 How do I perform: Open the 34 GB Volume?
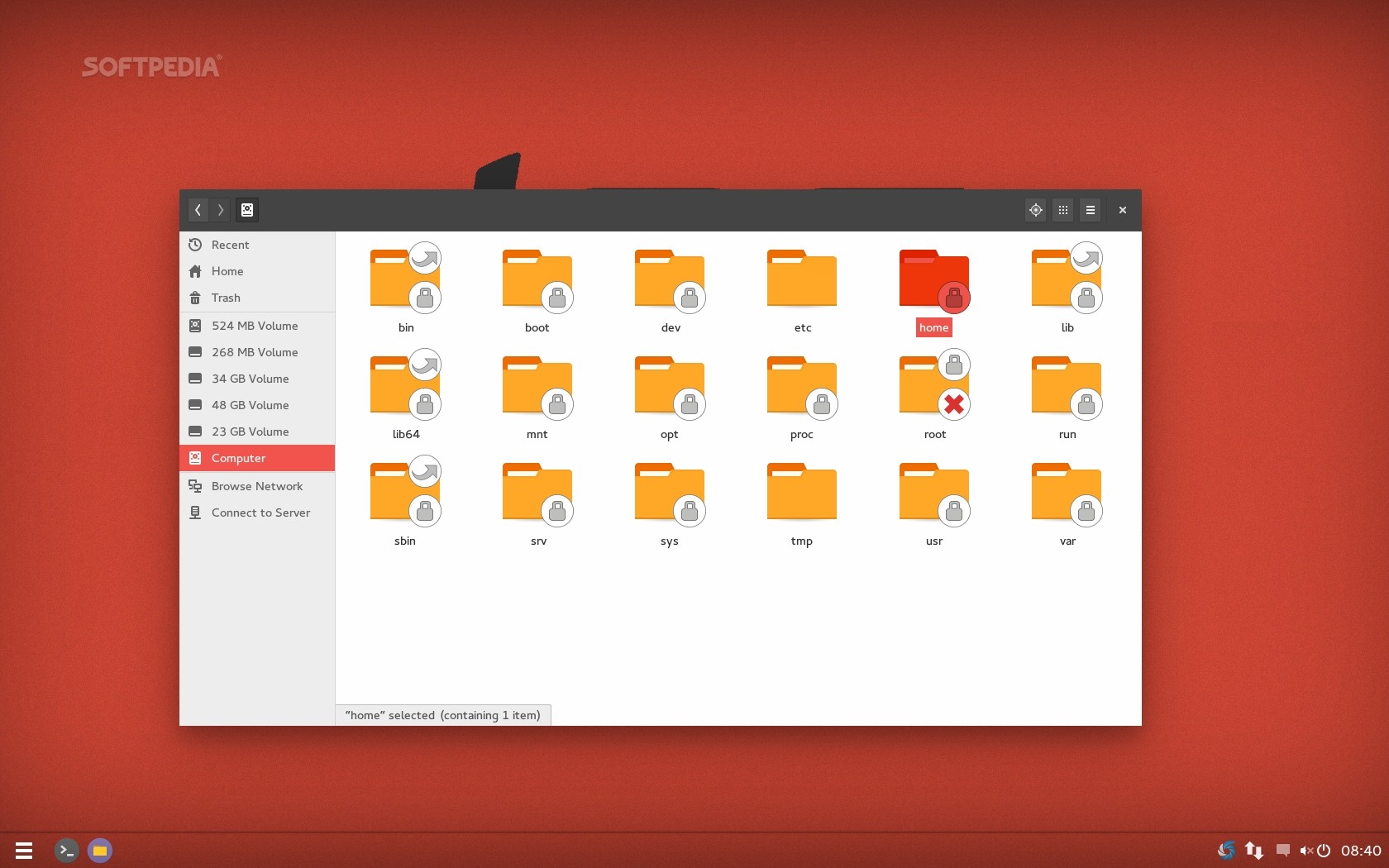click(x=257, y=379)
